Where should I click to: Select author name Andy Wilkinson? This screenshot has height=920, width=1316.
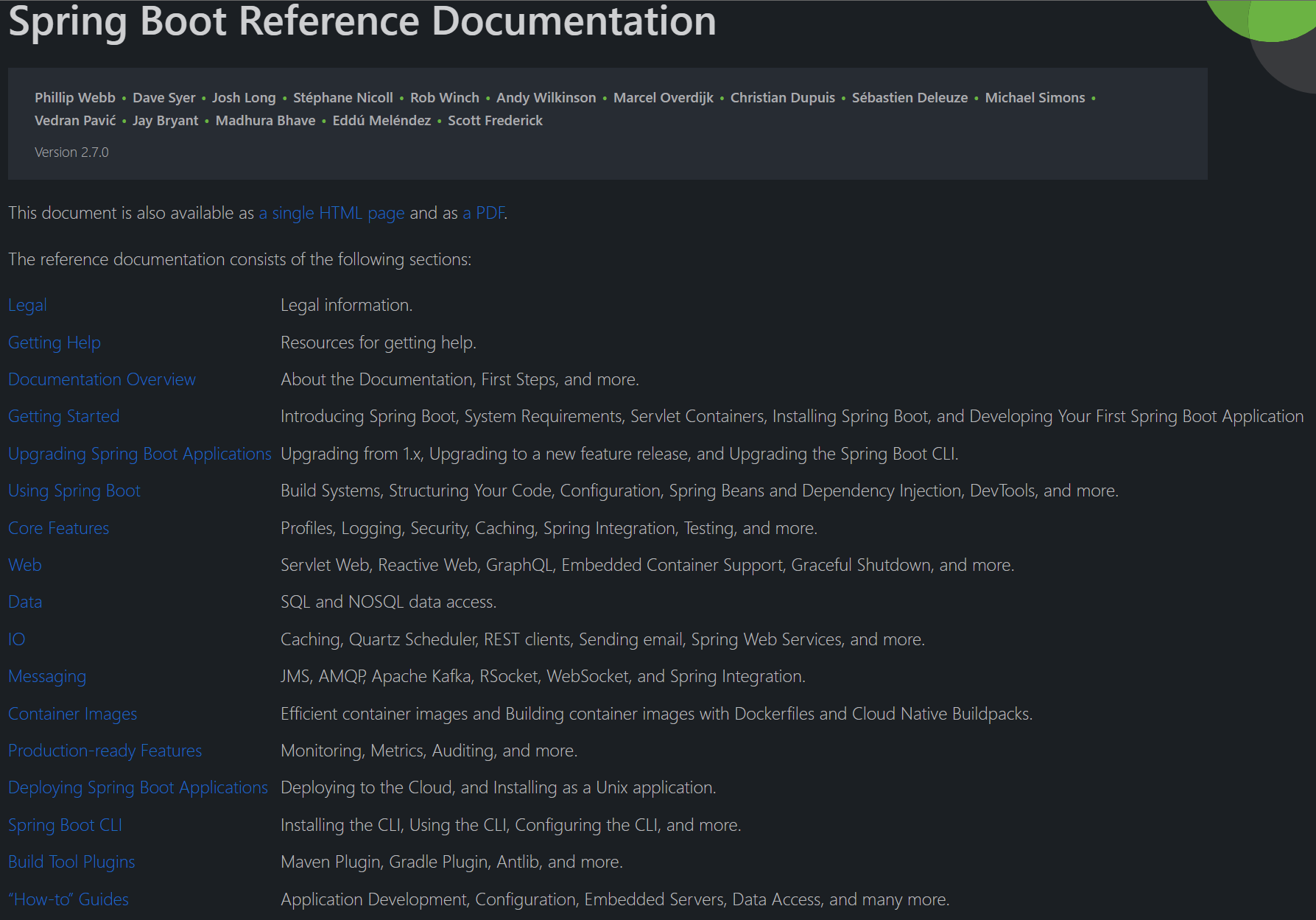pyautogui.click(x=546, y=98)
